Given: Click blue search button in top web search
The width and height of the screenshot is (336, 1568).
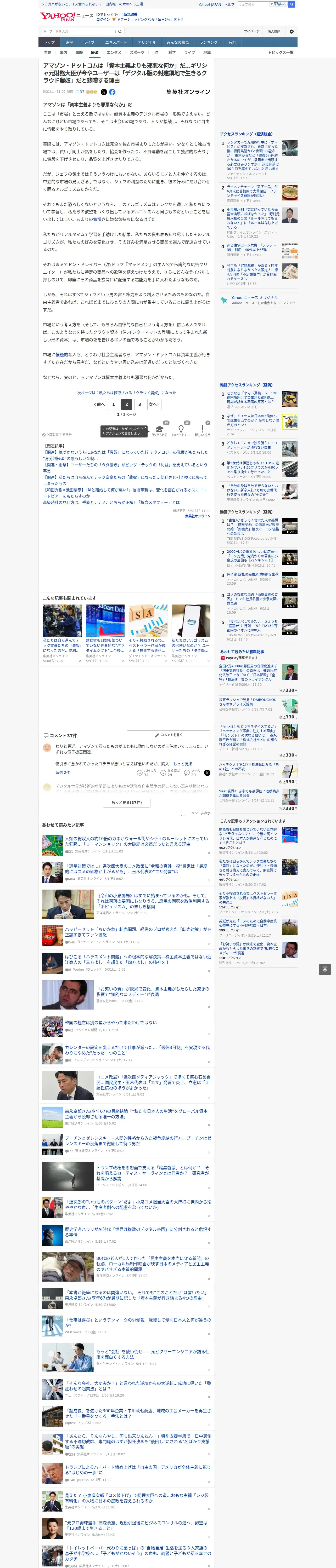Looking at the screenshot, I should tap(292, 4).
